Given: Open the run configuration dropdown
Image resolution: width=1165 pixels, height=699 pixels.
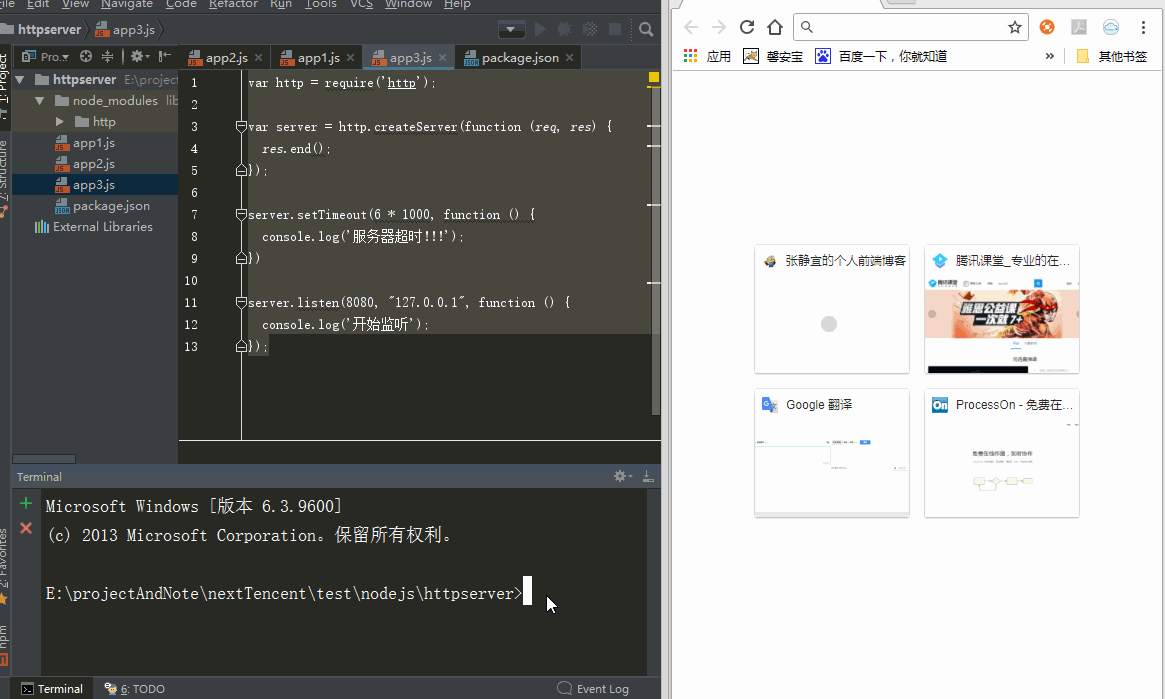Looking at the screenshot, I should pyautogui.click(x=512, y=30).
